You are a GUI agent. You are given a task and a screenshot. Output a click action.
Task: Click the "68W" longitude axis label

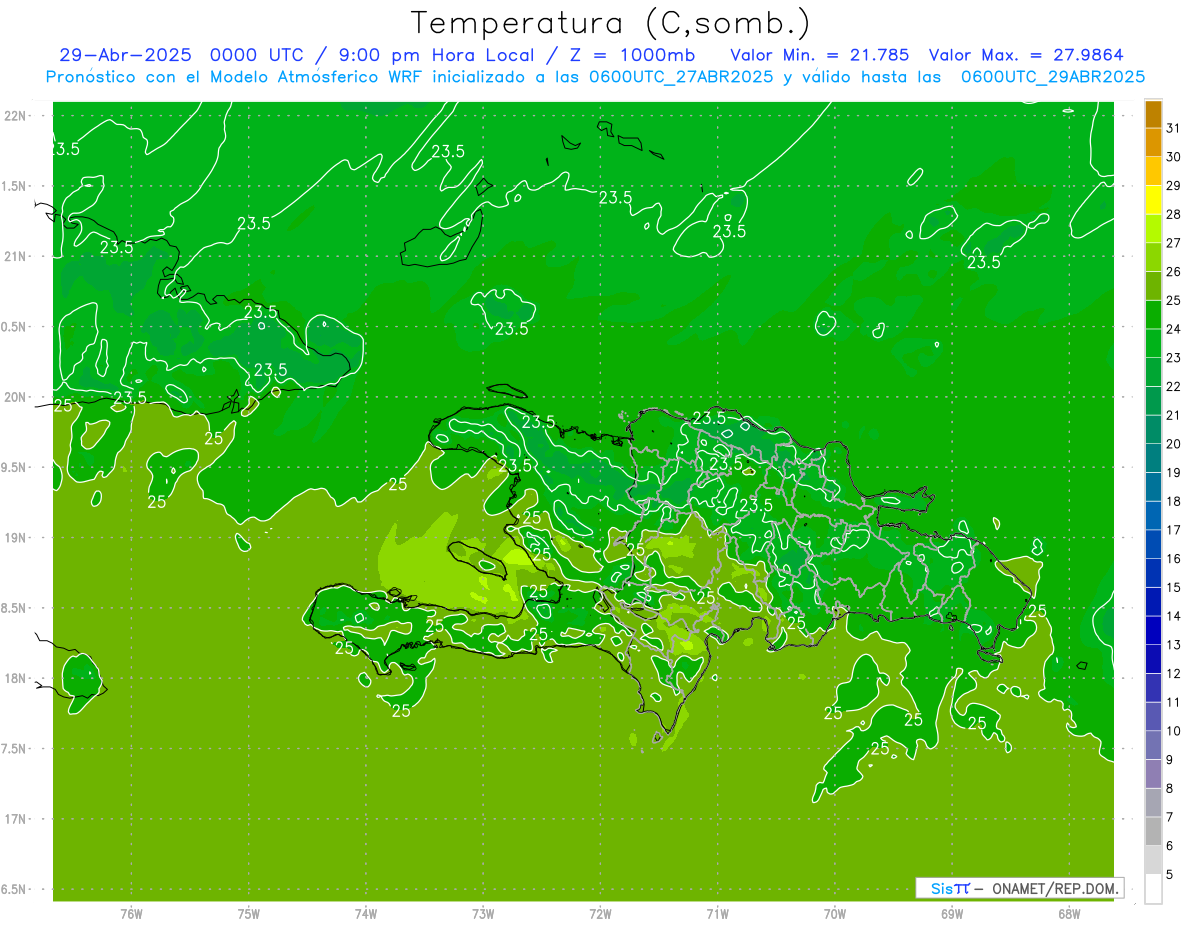pos(1069,914)
